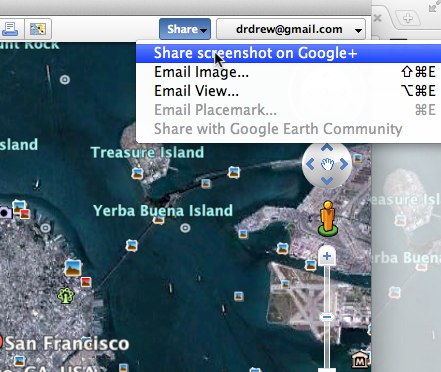Click the Print toolbar icon
Image resolution: width=441 pixels, height=372 pixels.
click(10, 29)
